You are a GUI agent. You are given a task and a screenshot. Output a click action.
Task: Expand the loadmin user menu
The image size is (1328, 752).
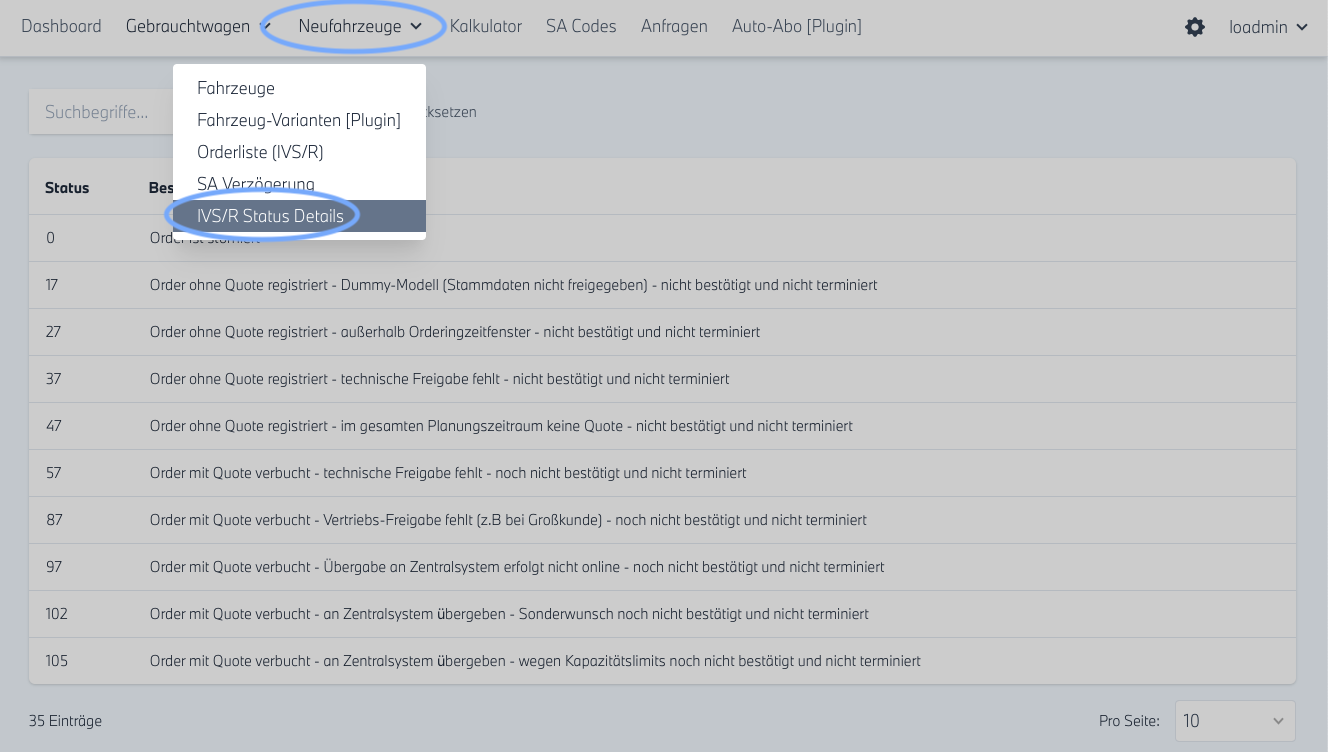(1268, 27)
